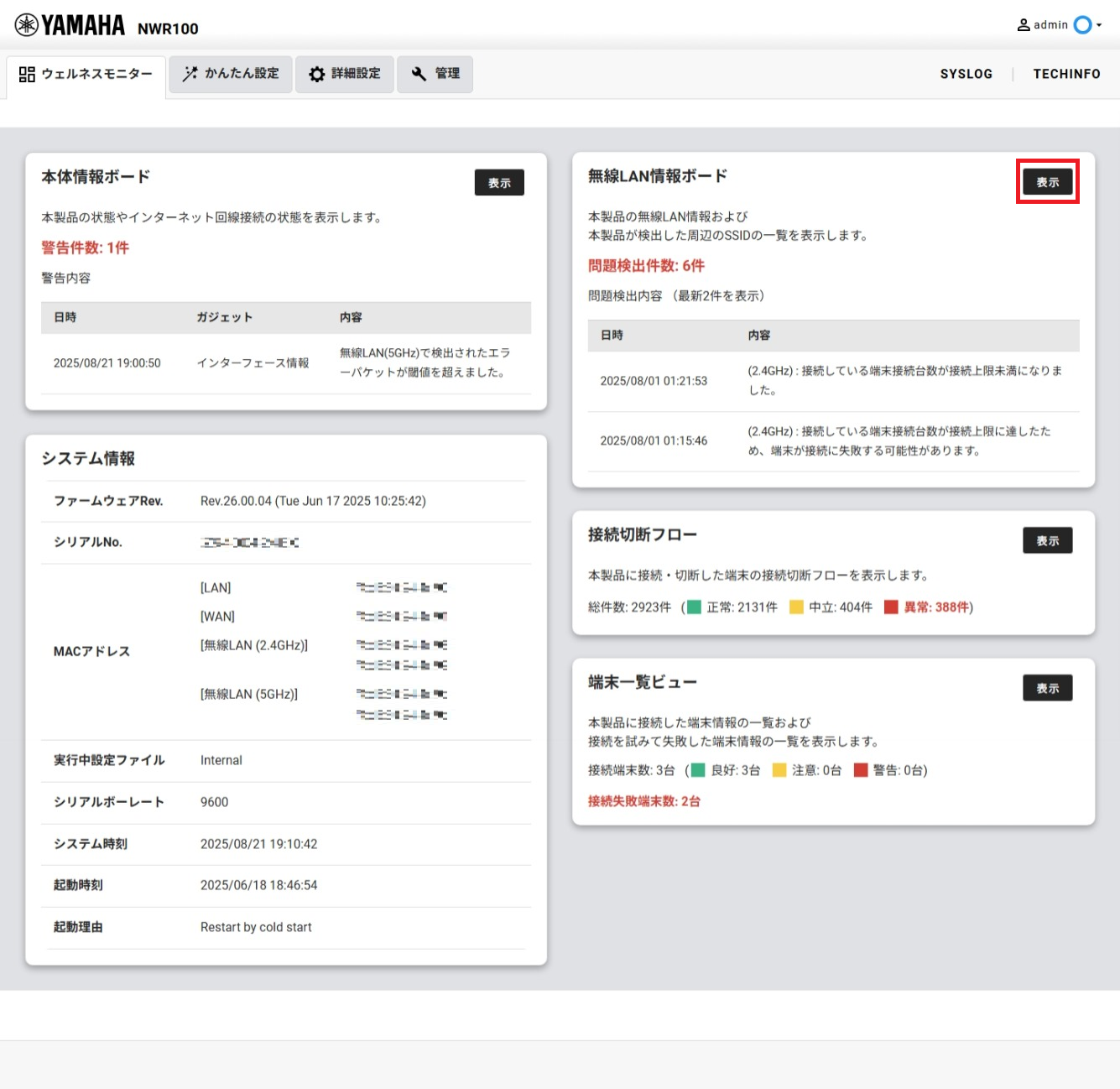Screen dimensions: 1120x1089
Task: Click the highlighted 表示 button on 無線LAN情報ボード
Action: (x=1047, y=181)
